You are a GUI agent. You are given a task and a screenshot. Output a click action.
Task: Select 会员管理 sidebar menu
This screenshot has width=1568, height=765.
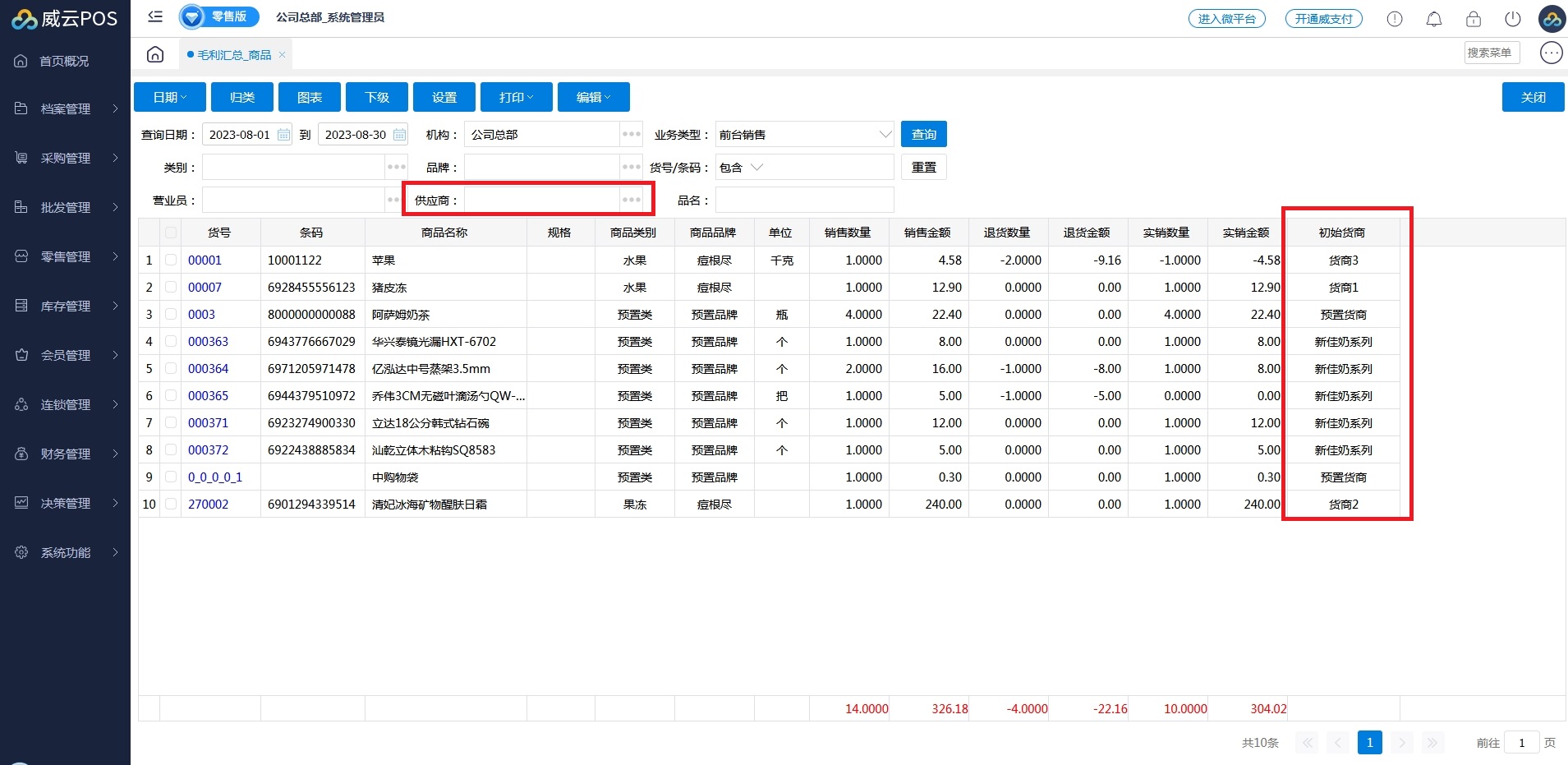tap(66, 355)
